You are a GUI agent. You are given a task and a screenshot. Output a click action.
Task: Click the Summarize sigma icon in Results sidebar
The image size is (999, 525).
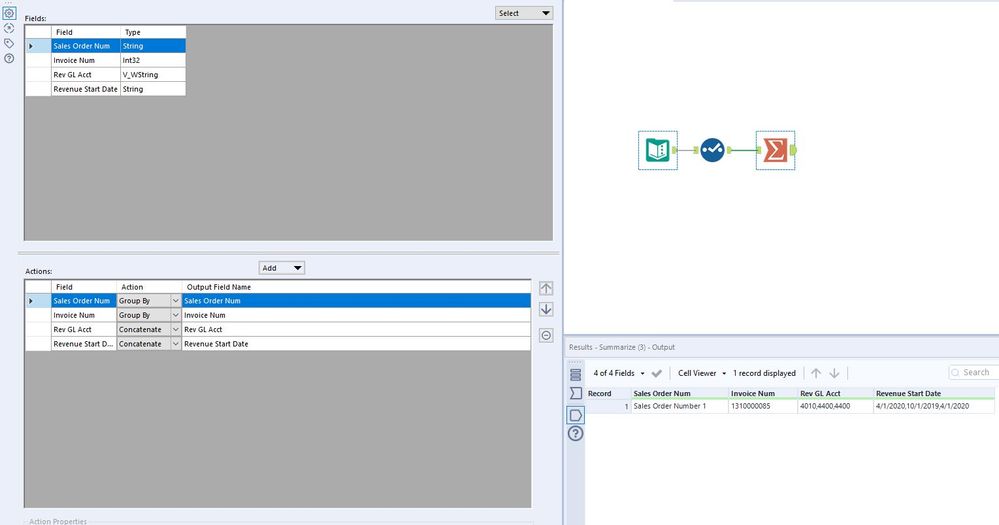[x=575, y=393]
